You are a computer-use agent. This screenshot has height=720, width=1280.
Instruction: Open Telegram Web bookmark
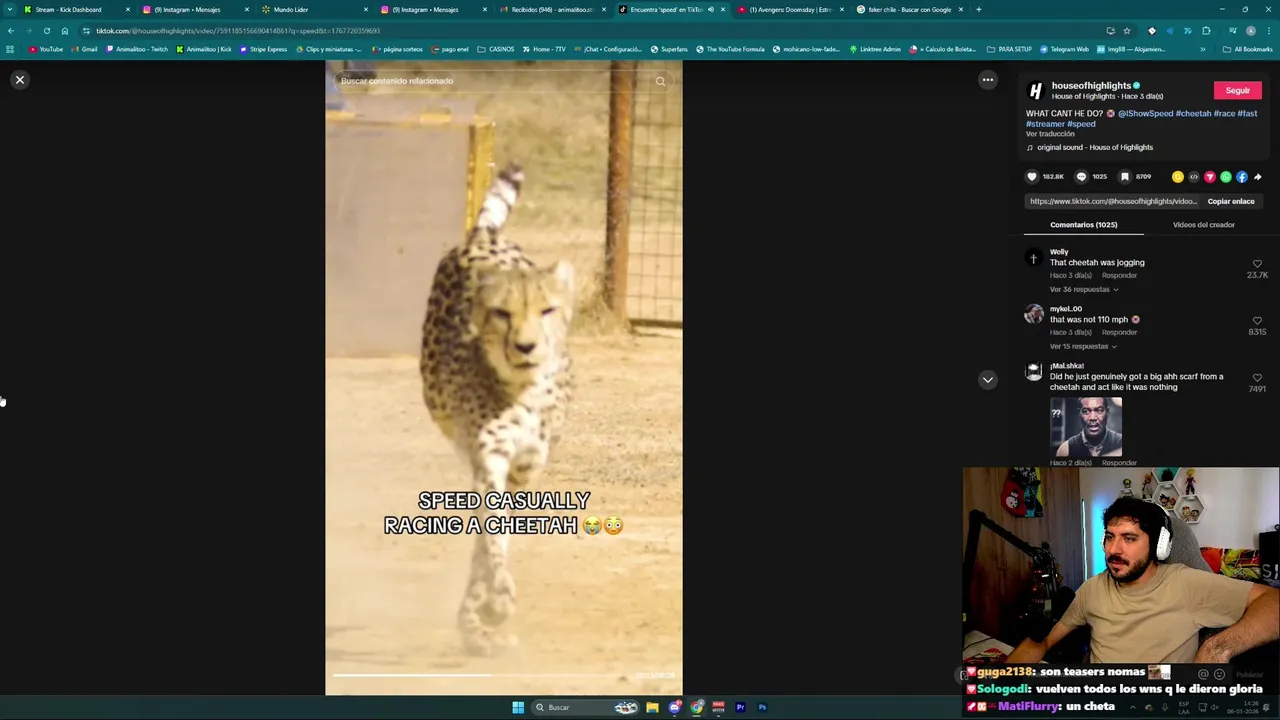pos(1064,49)
